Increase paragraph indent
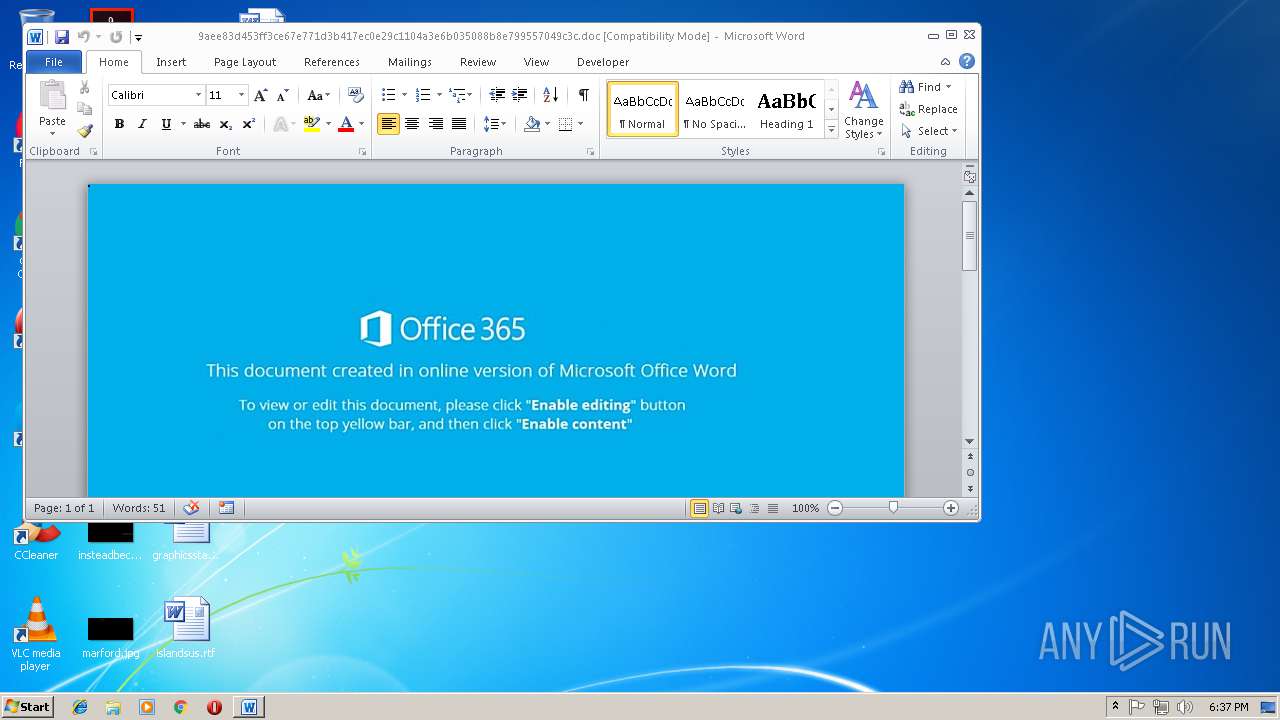This screenshot has width=1280, height=720. tap(520, 95)
